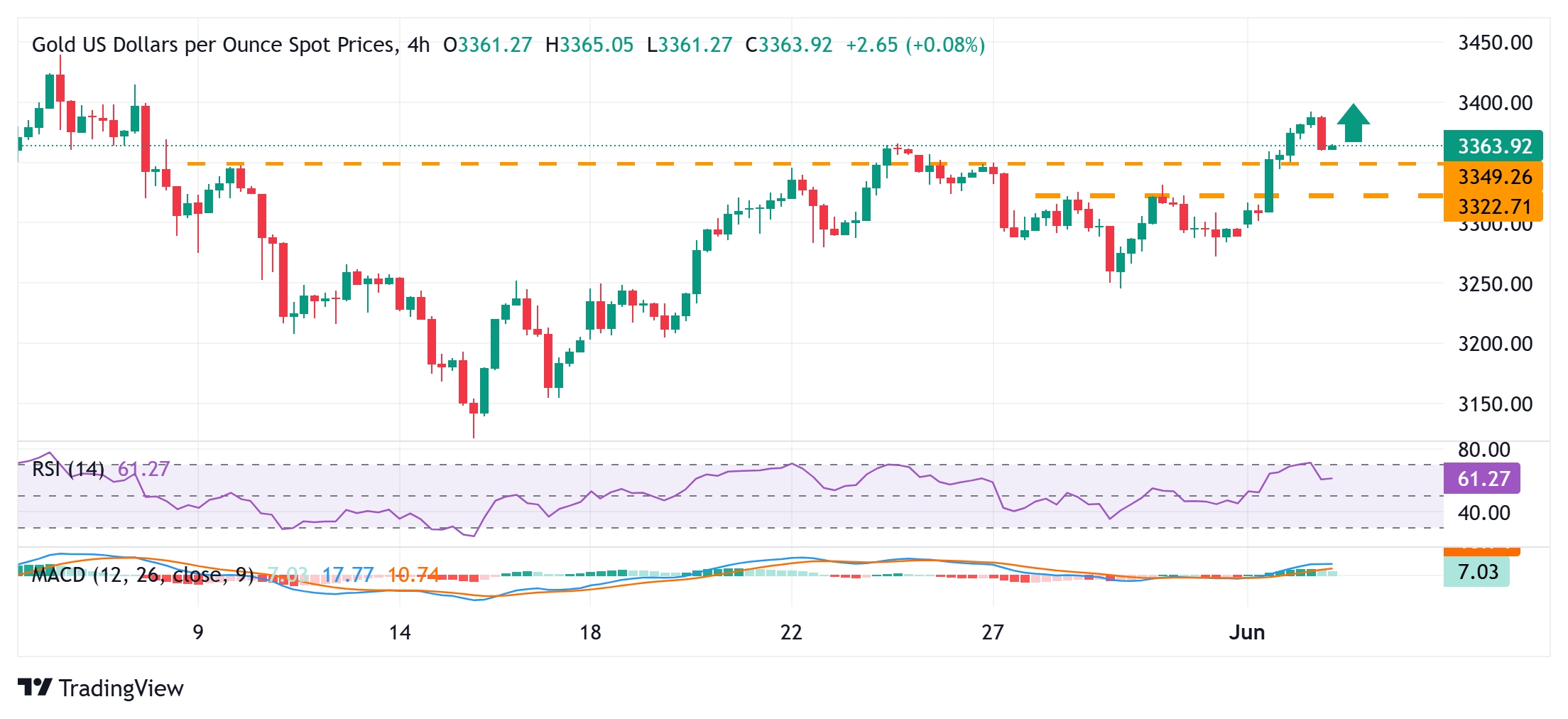The height and width of the screenshot is (719, 1568).
Task: Click the orange signal value 10.74
Action: (x=413, y=575)
